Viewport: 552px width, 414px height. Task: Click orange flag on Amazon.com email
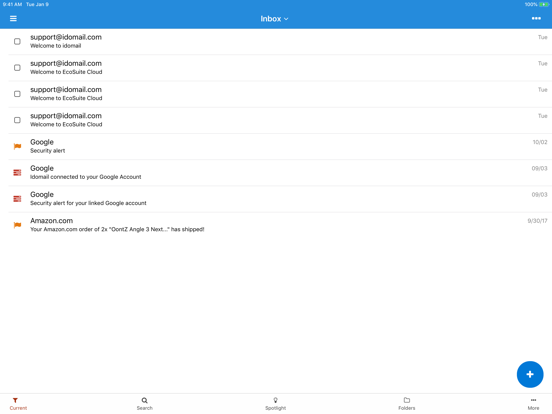(17, 225)
